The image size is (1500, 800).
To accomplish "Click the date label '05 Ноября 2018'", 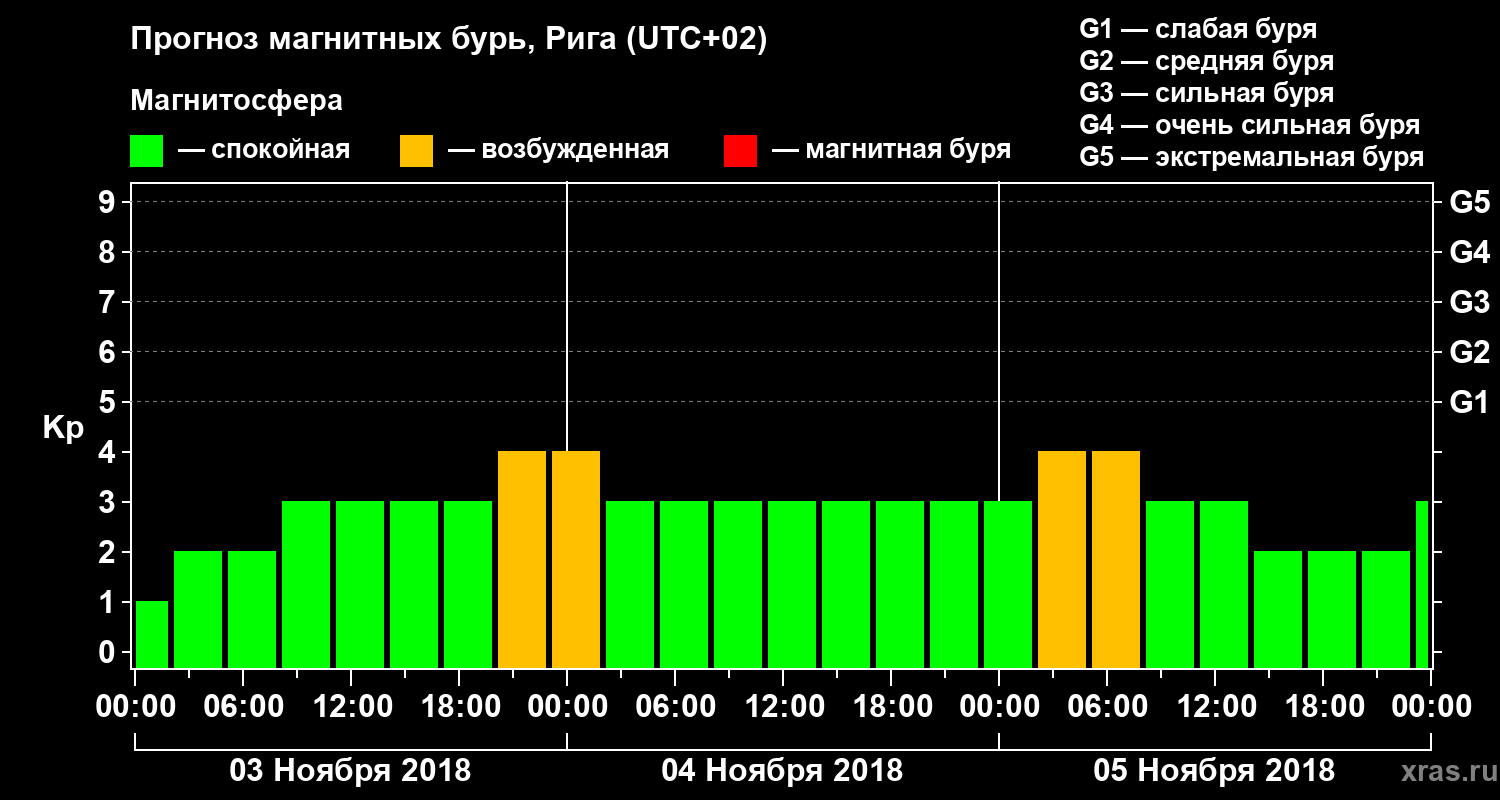I will 1214,771.
